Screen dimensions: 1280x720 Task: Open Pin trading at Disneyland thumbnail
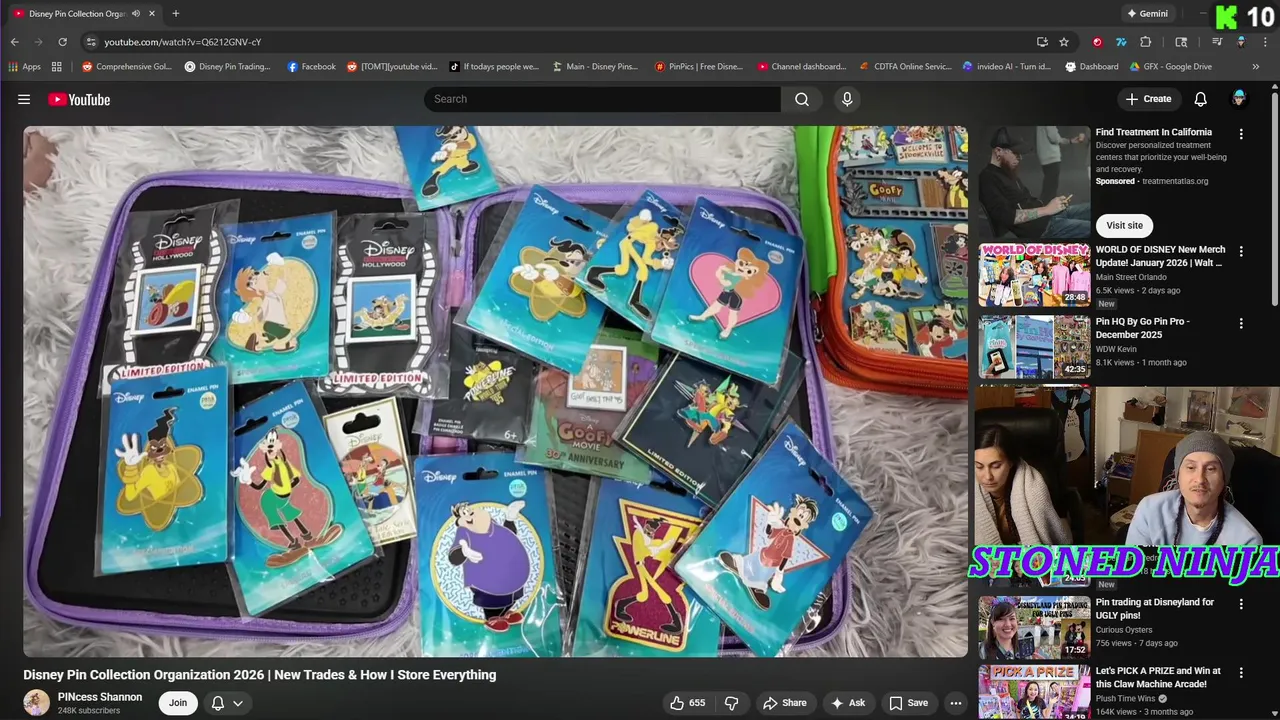[1034, 627]
